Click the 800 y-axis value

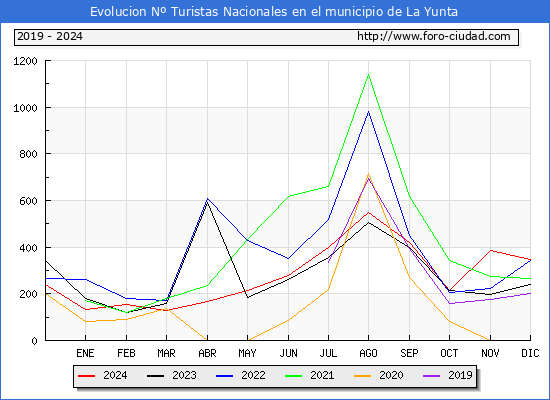click(28, 154)
